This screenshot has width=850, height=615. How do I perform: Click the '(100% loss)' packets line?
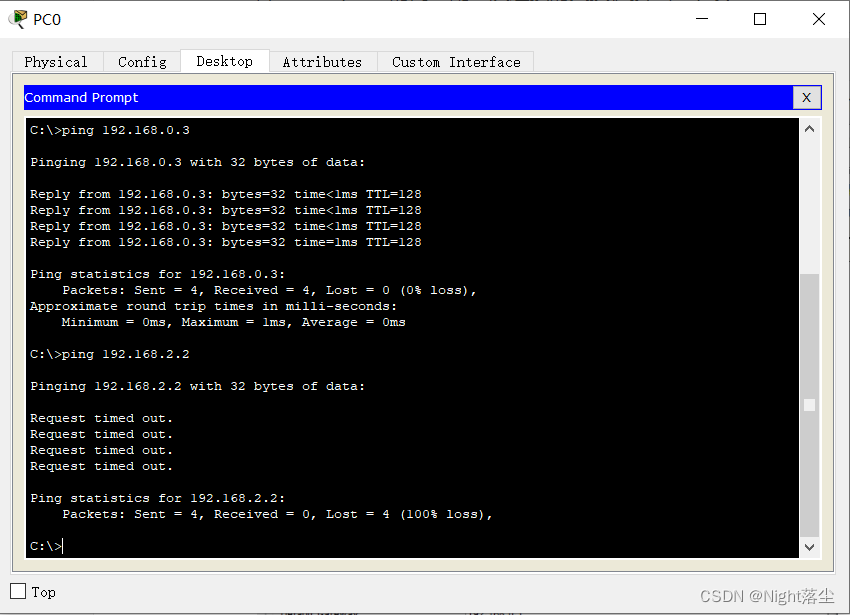[278, 514]
